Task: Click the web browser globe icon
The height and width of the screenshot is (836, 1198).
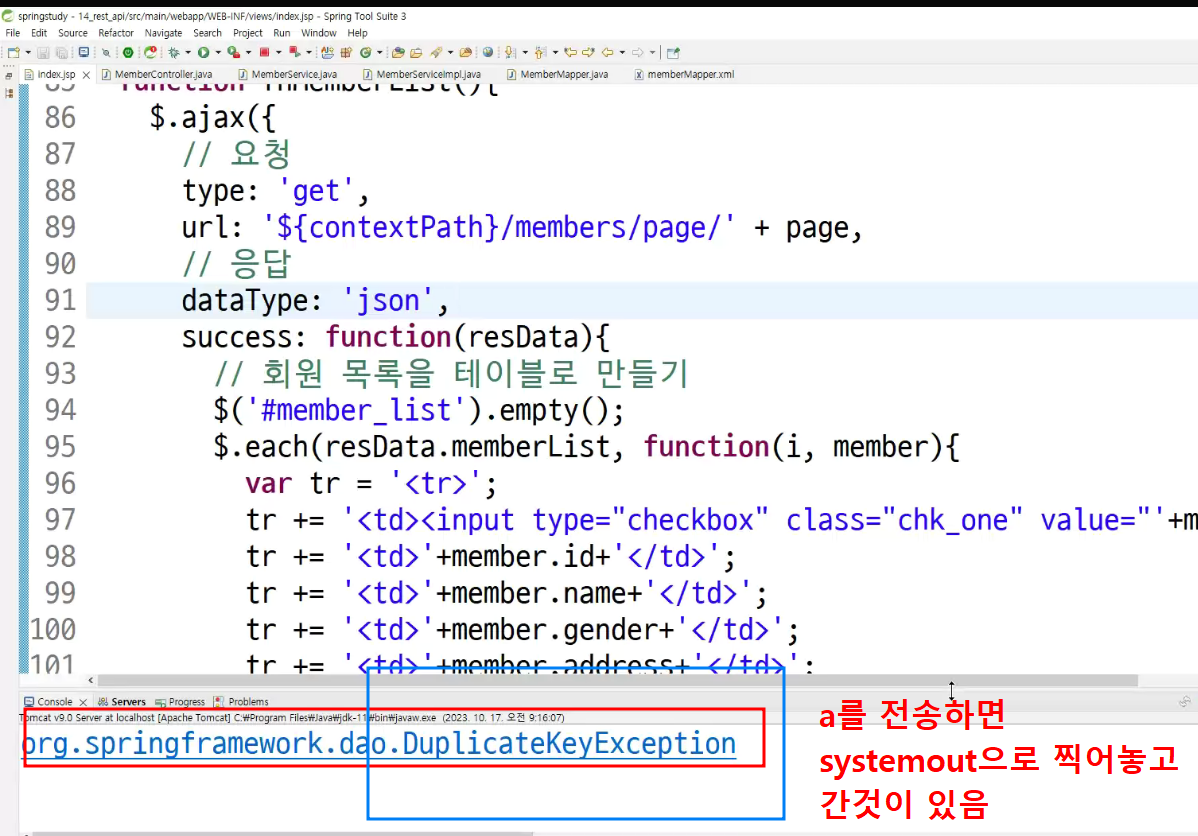Action: pyautogui.click(x=487, y=52)
